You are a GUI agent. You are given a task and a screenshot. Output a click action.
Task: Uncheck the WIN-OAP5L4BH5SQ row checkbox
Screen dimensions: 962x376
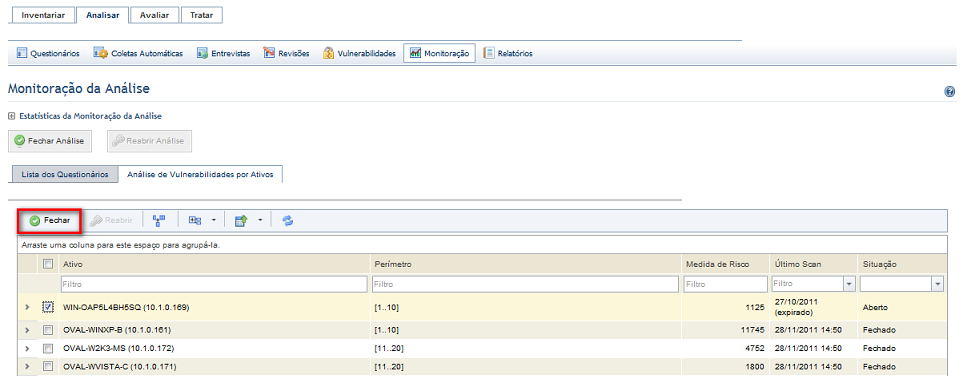pos(48,307)
